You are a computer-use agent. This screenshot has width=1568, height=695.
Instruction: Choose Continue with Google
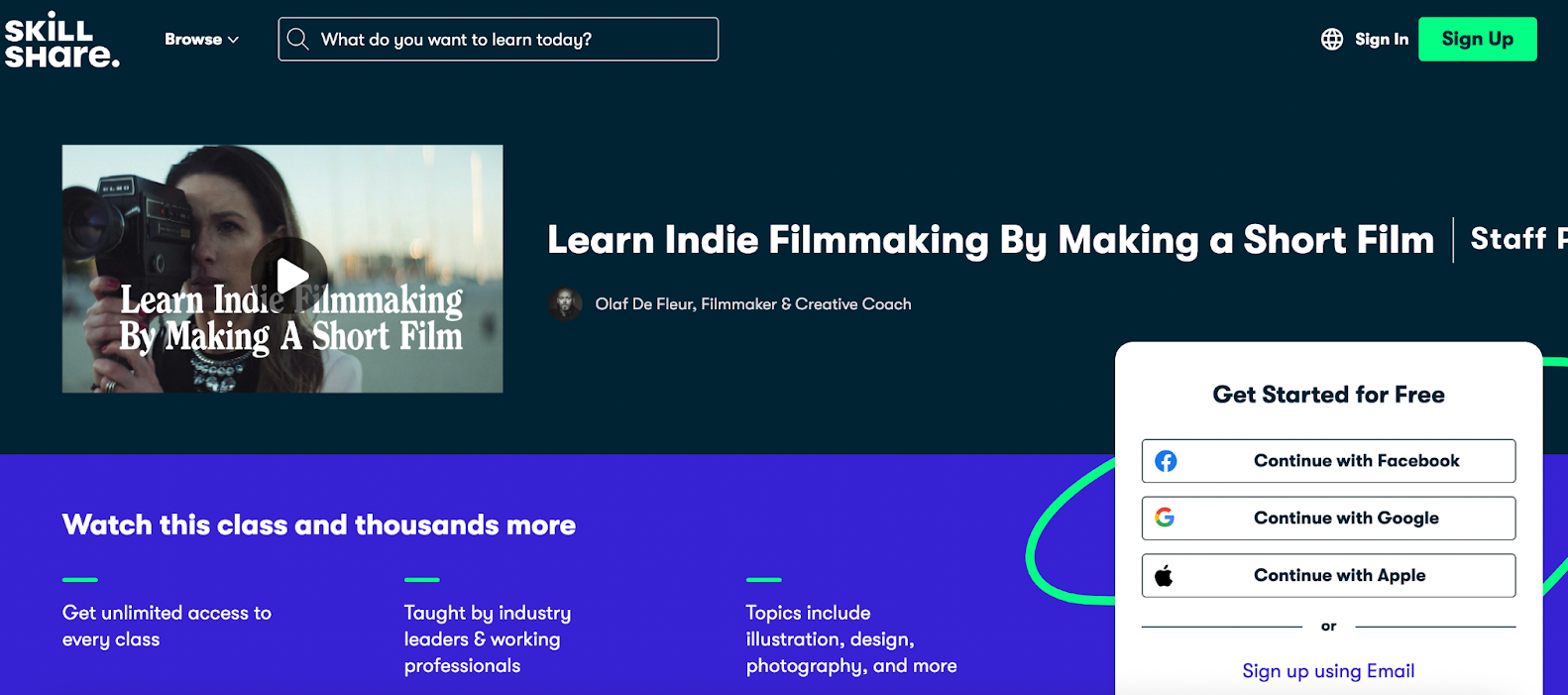tap(1328, 519)
